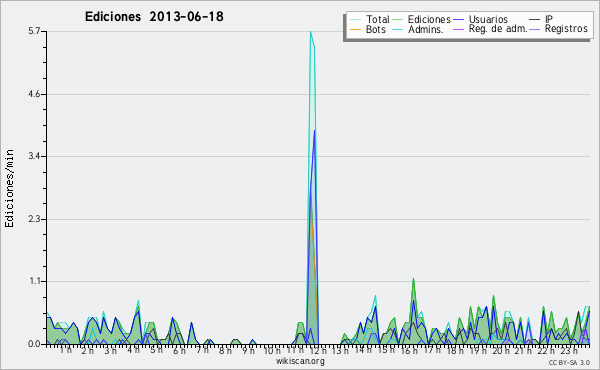This screenshot has width=600, height=370.
Task: Click the 16 h x-axis label
Action: (409, 350)
